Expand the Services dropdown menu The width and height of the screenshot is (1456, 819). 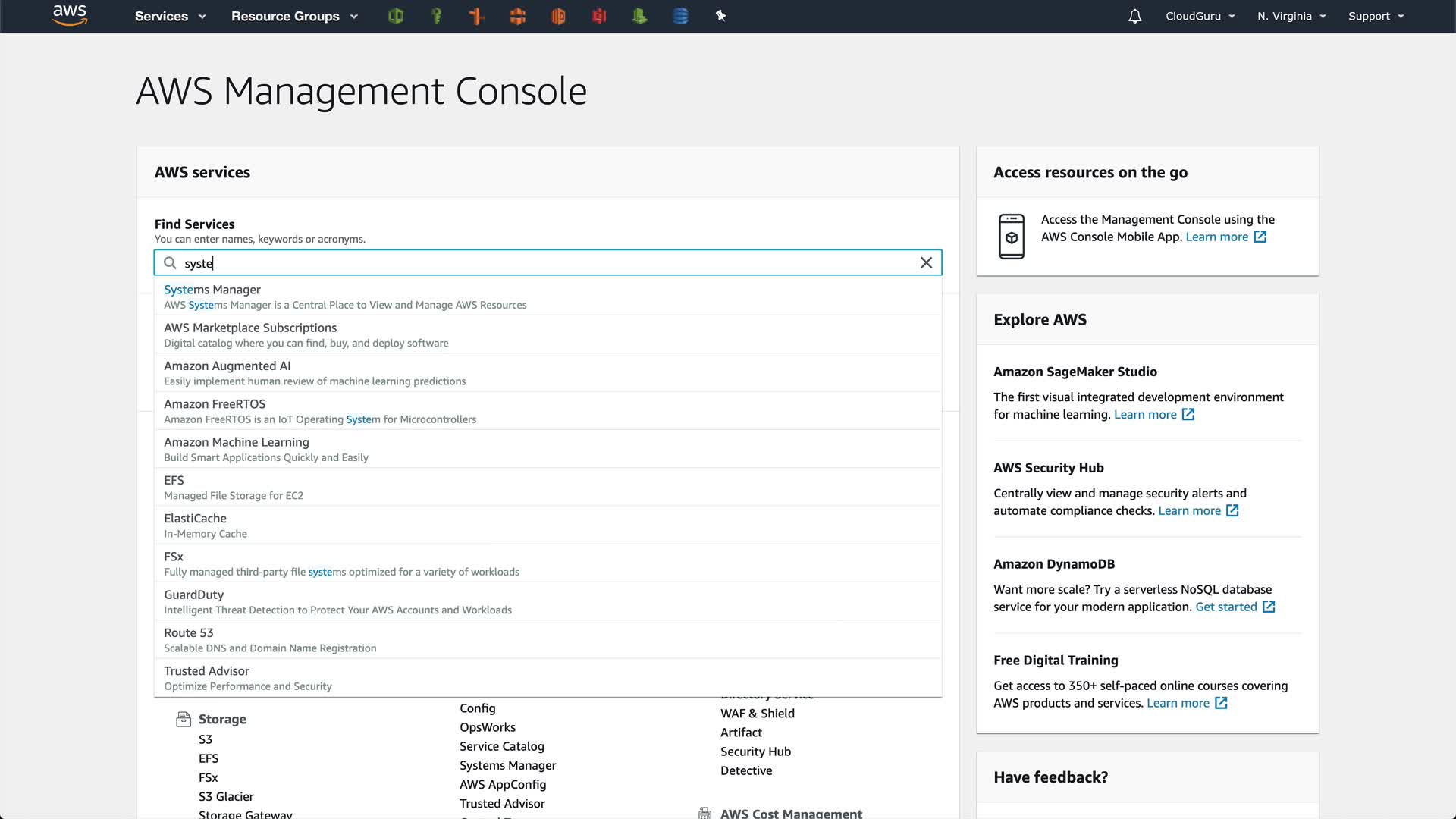(x=170, y=16)
